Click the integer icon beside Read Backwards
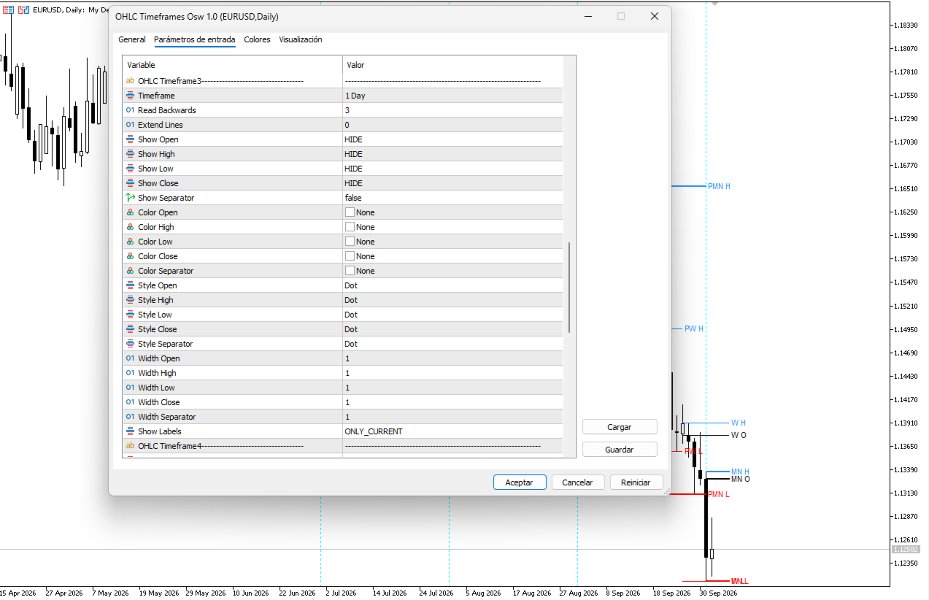 click(x=130, y=110)
